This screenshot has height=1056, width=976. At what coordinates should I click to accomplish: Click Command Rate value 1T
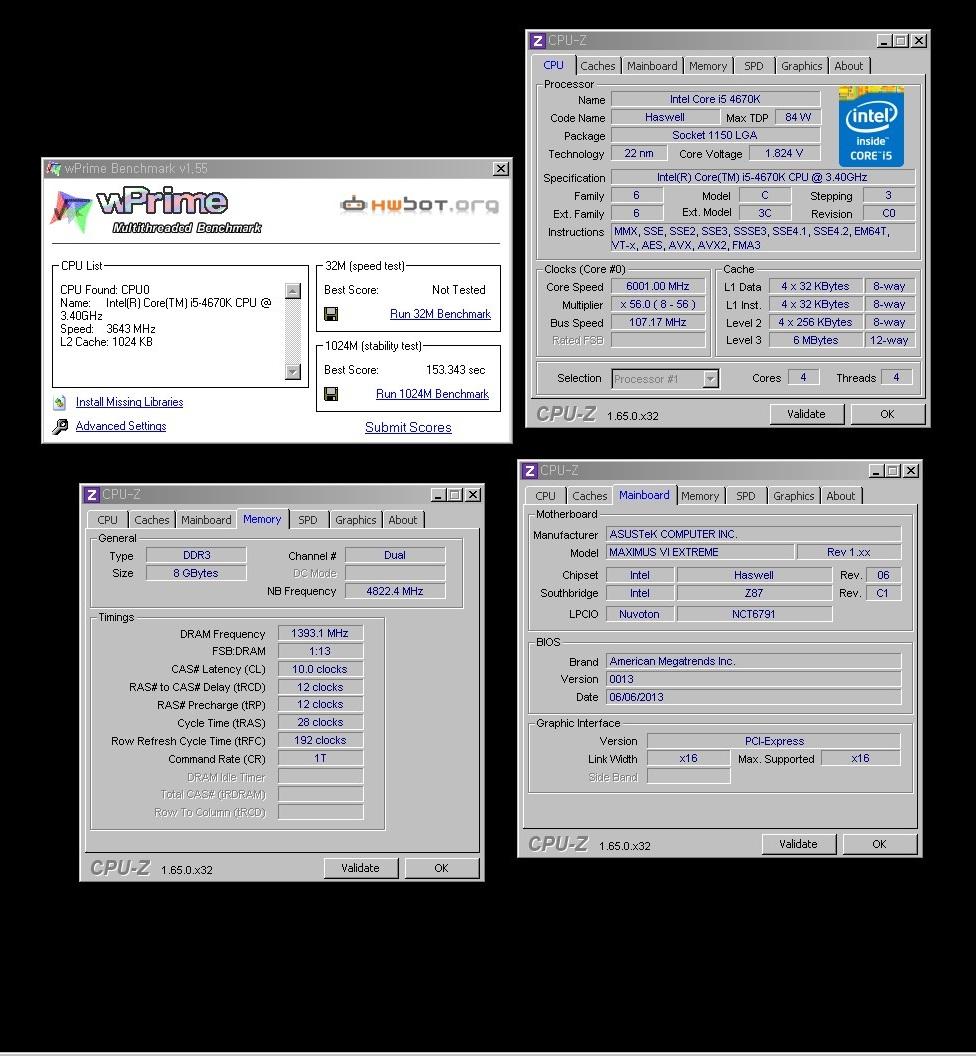point(320,758)
